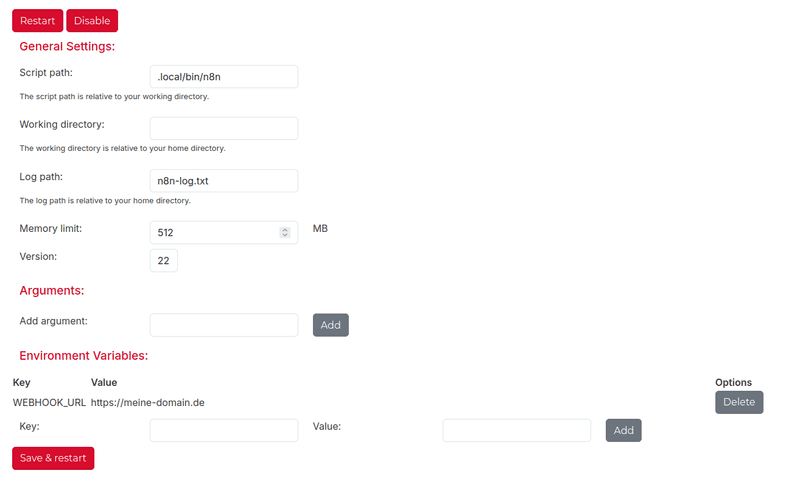Click the Memory limit number field
800x479 pixels.
pyautogui.click(x=214, y=232)
